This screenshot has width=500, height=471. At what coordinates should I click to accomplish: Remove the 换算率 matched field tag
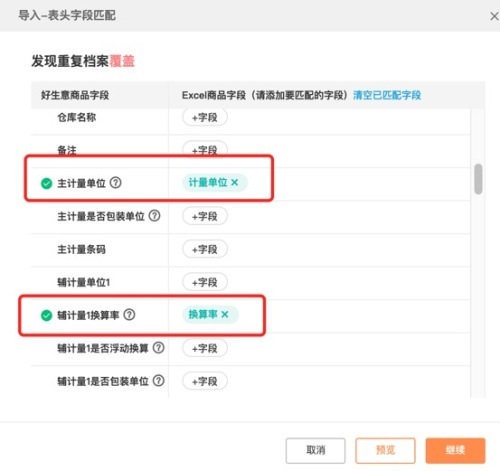pos(225,314)
